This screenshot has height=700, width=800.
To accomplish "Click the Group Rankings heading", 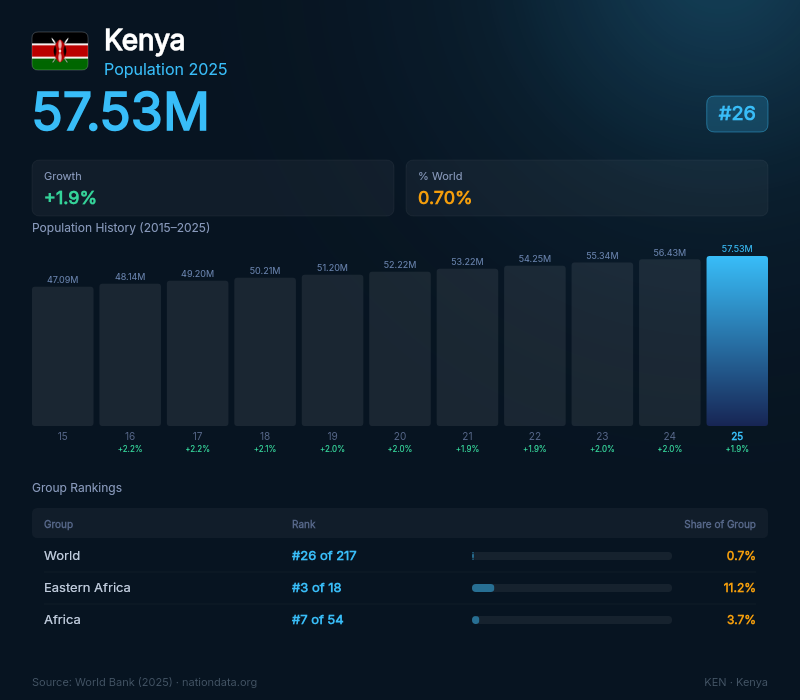I will pyautogui.click(x=77, y=488).
